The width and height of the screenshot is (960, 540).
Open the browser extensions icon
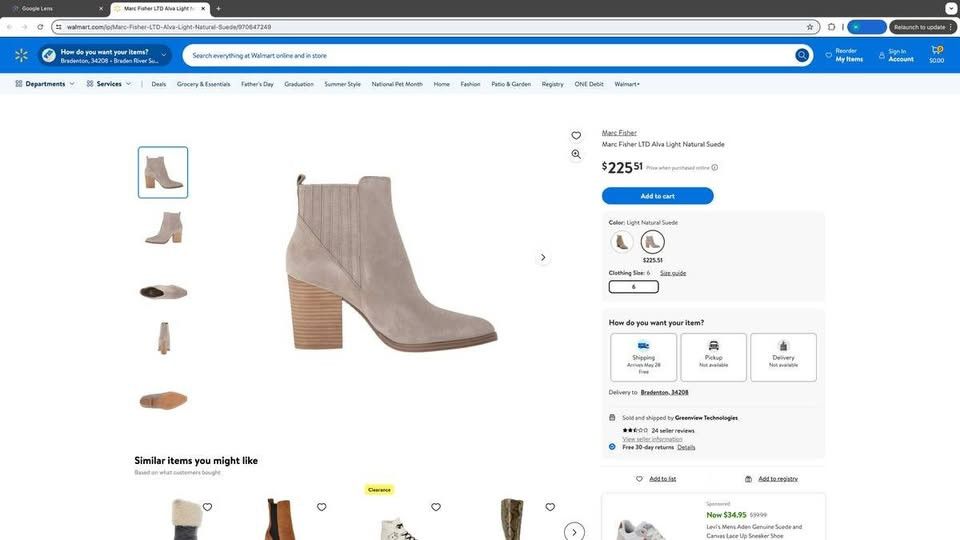click(x=831, y=27)
